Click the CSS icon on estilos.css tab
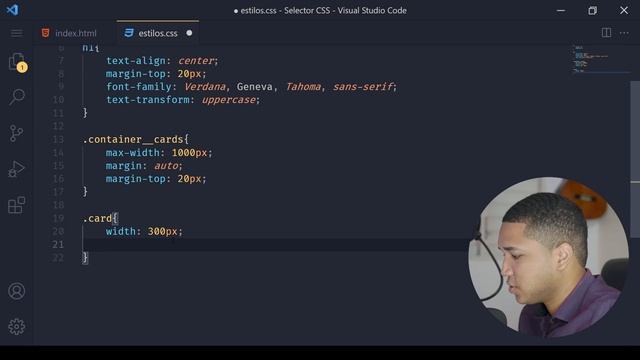Image resolution: width=640 pixels, height=360 pixels. [129, 33]
